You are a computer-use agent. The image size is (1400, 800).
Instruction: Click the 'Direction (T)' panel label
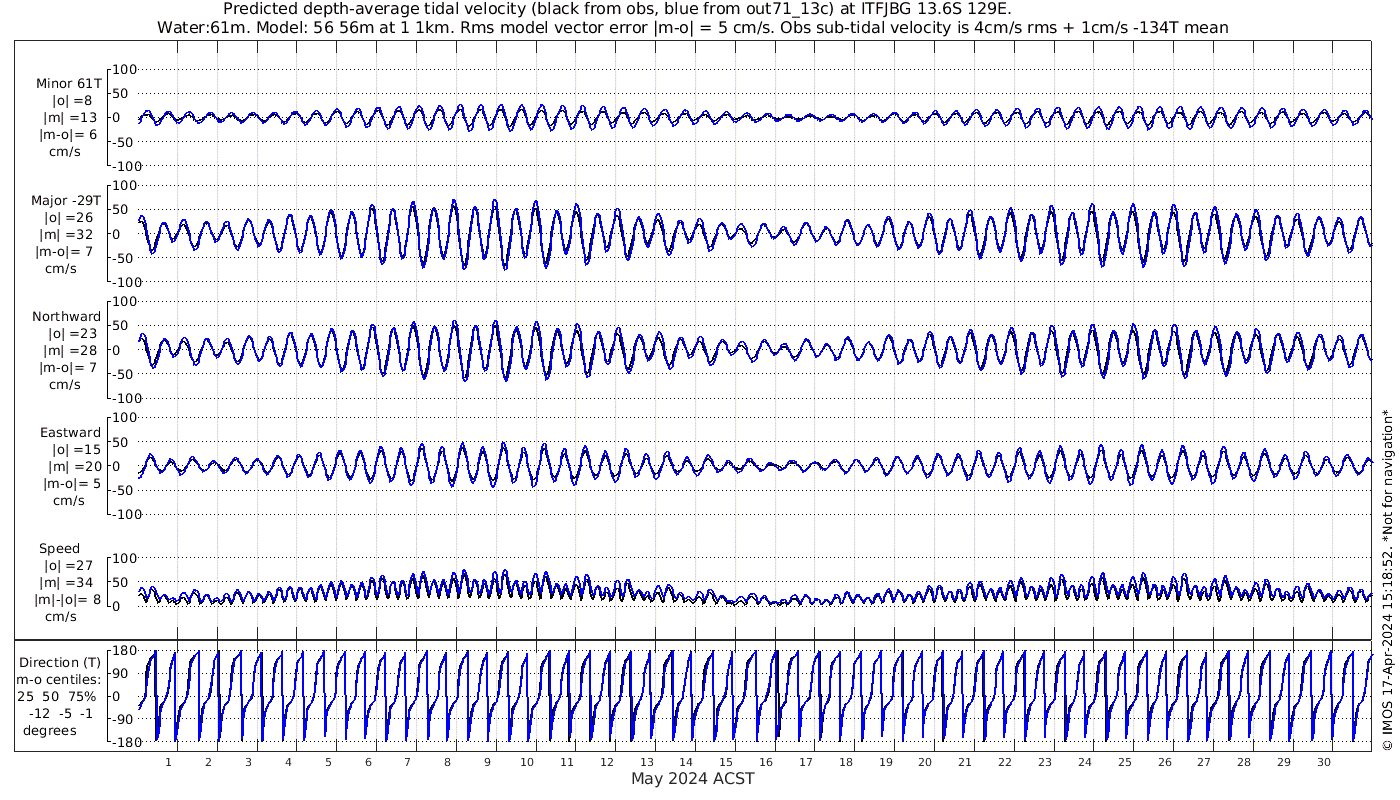pyautogui.click(x=60, y=663)
